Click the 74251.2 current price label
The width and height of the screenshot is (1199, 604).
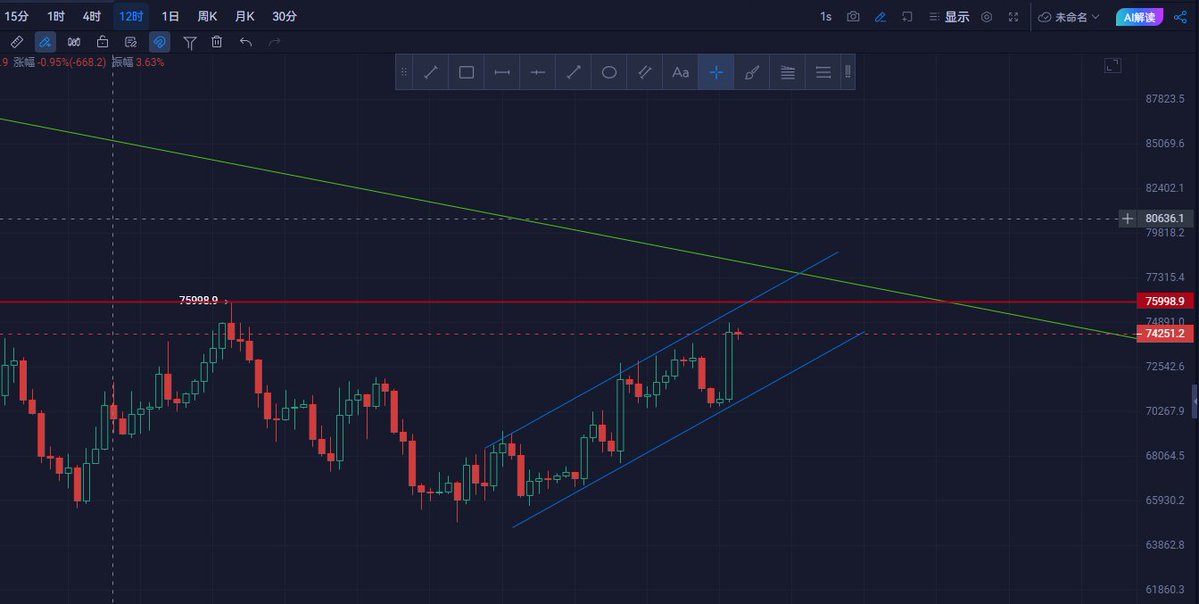[1165, 333]
